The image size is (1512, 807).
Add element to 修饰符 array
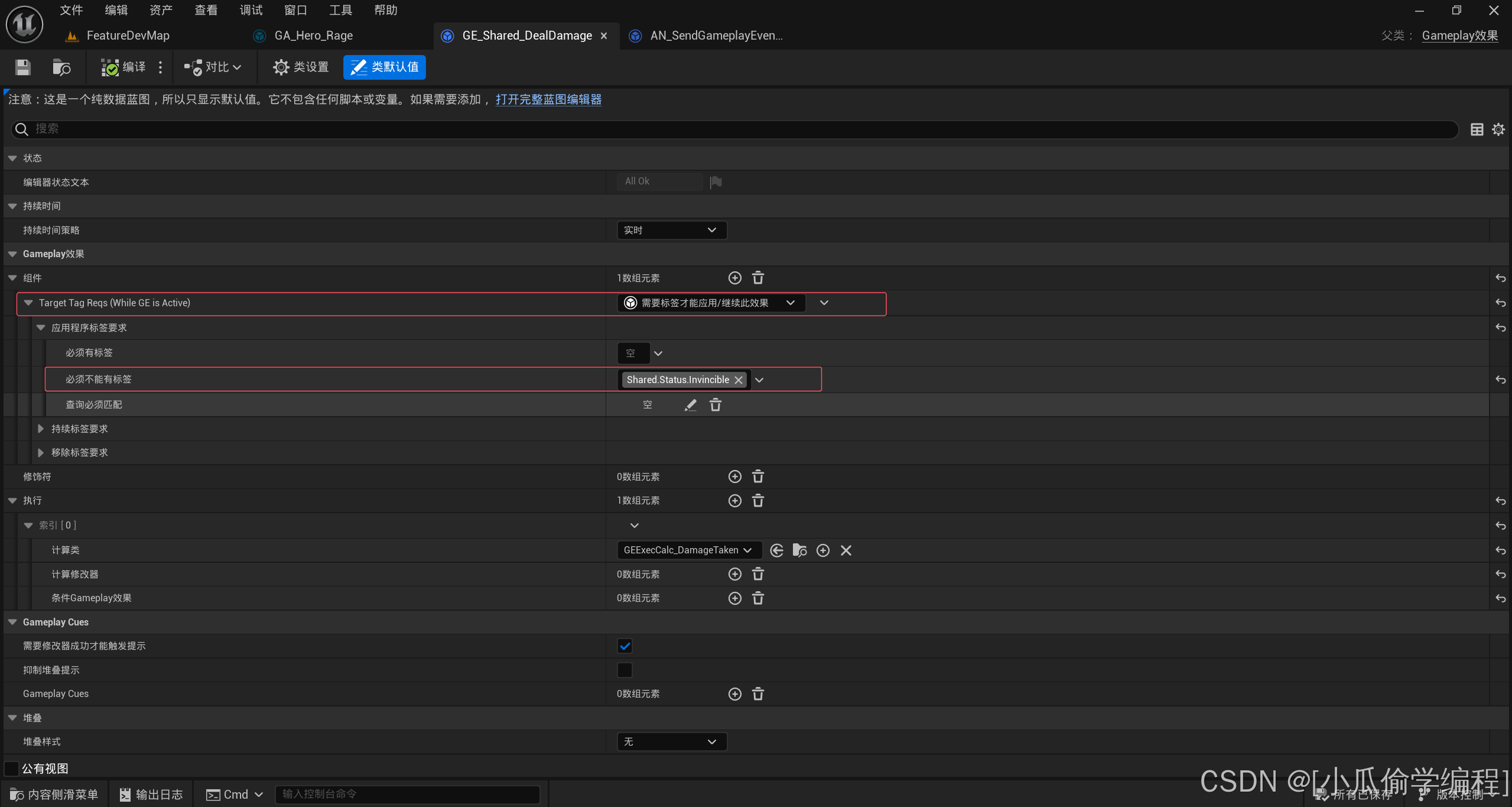pos(734,477)
